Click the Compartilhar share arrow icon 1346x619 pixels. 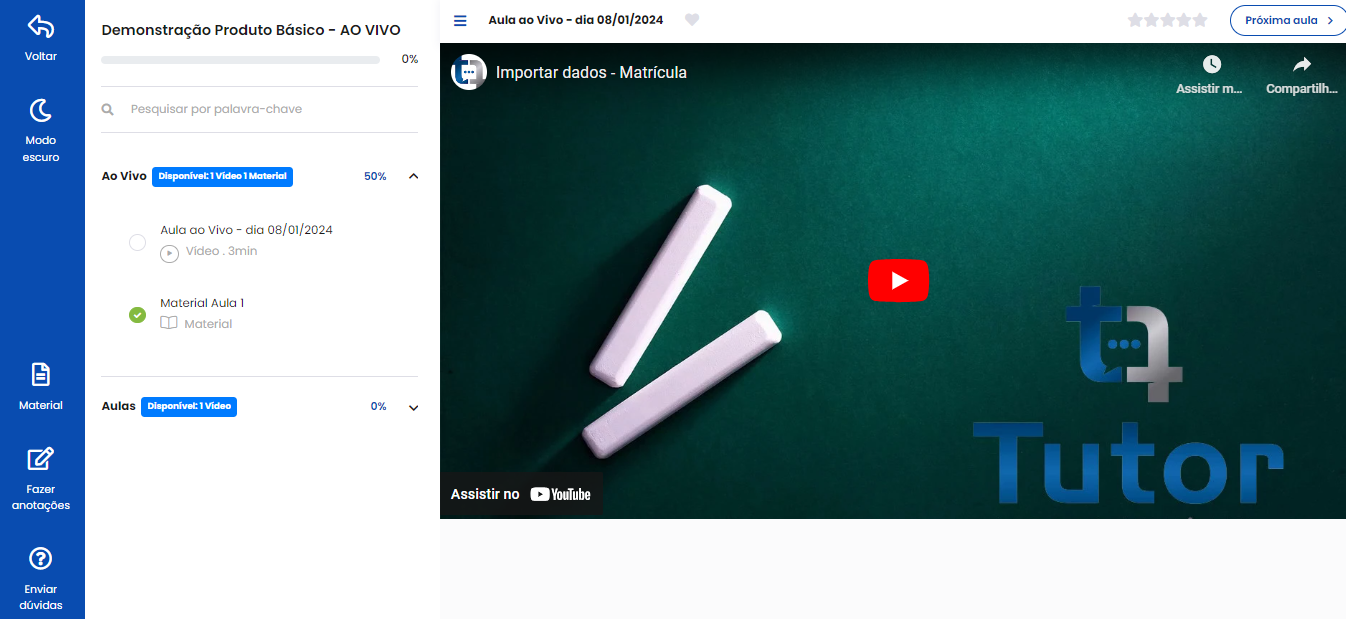[1301, 64]
